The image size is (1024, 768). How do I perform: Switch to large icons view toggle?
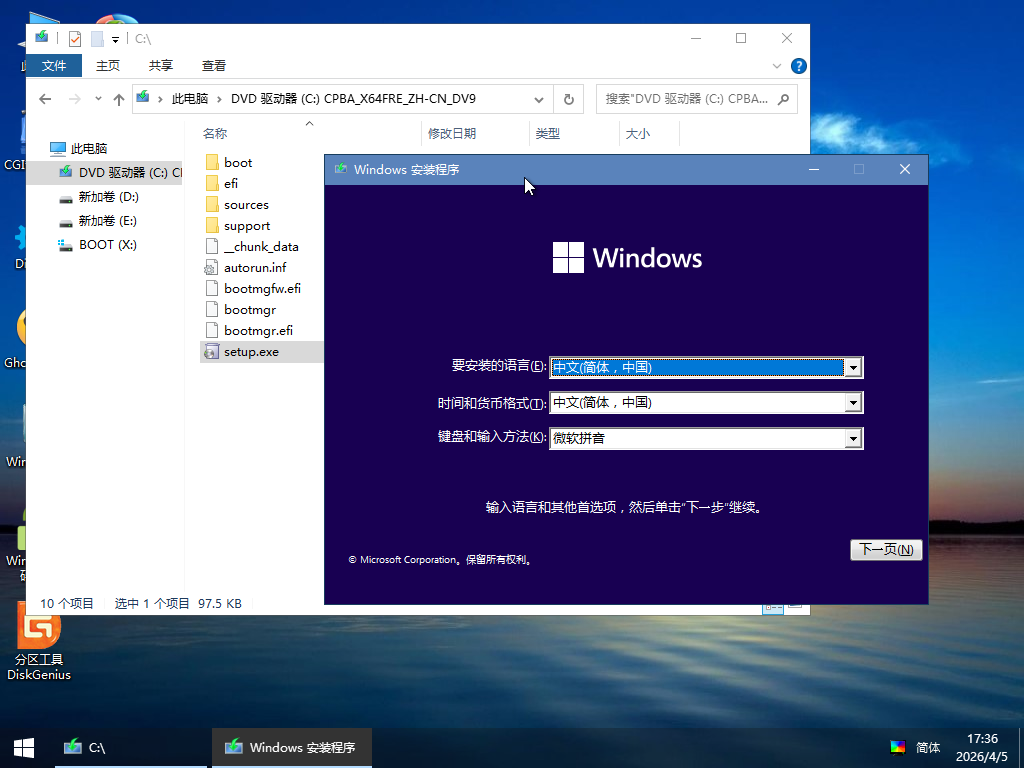pyautogui.click(x=796, y=606)
